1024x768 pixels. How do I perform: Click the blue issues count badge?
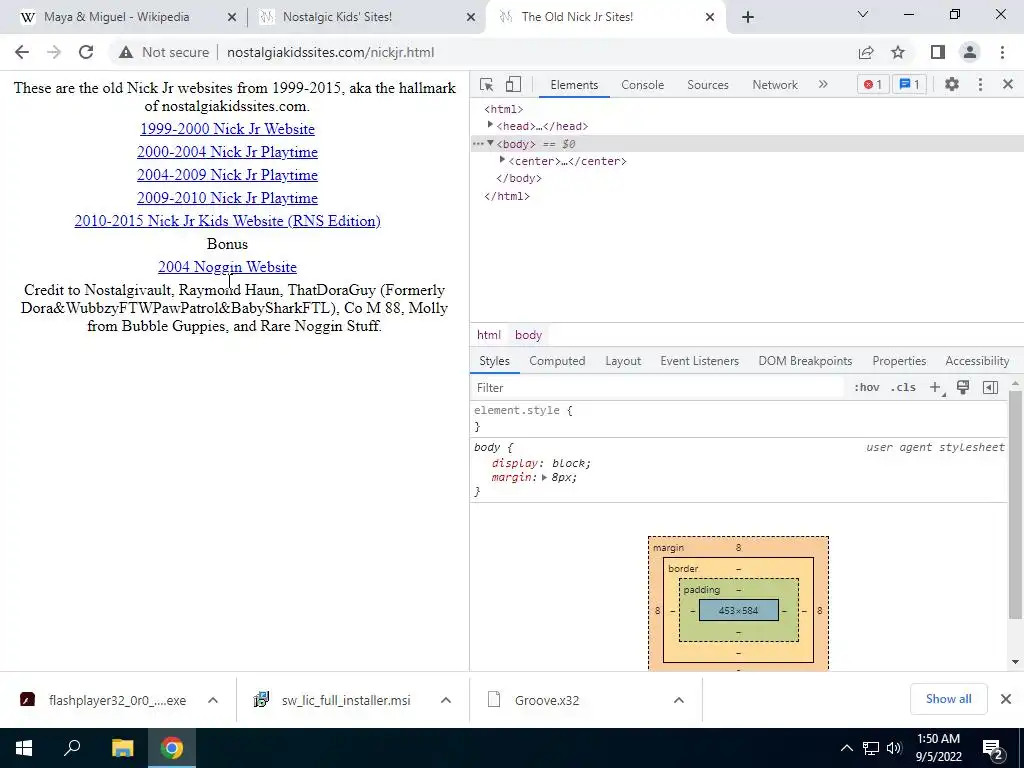(909, 84)
